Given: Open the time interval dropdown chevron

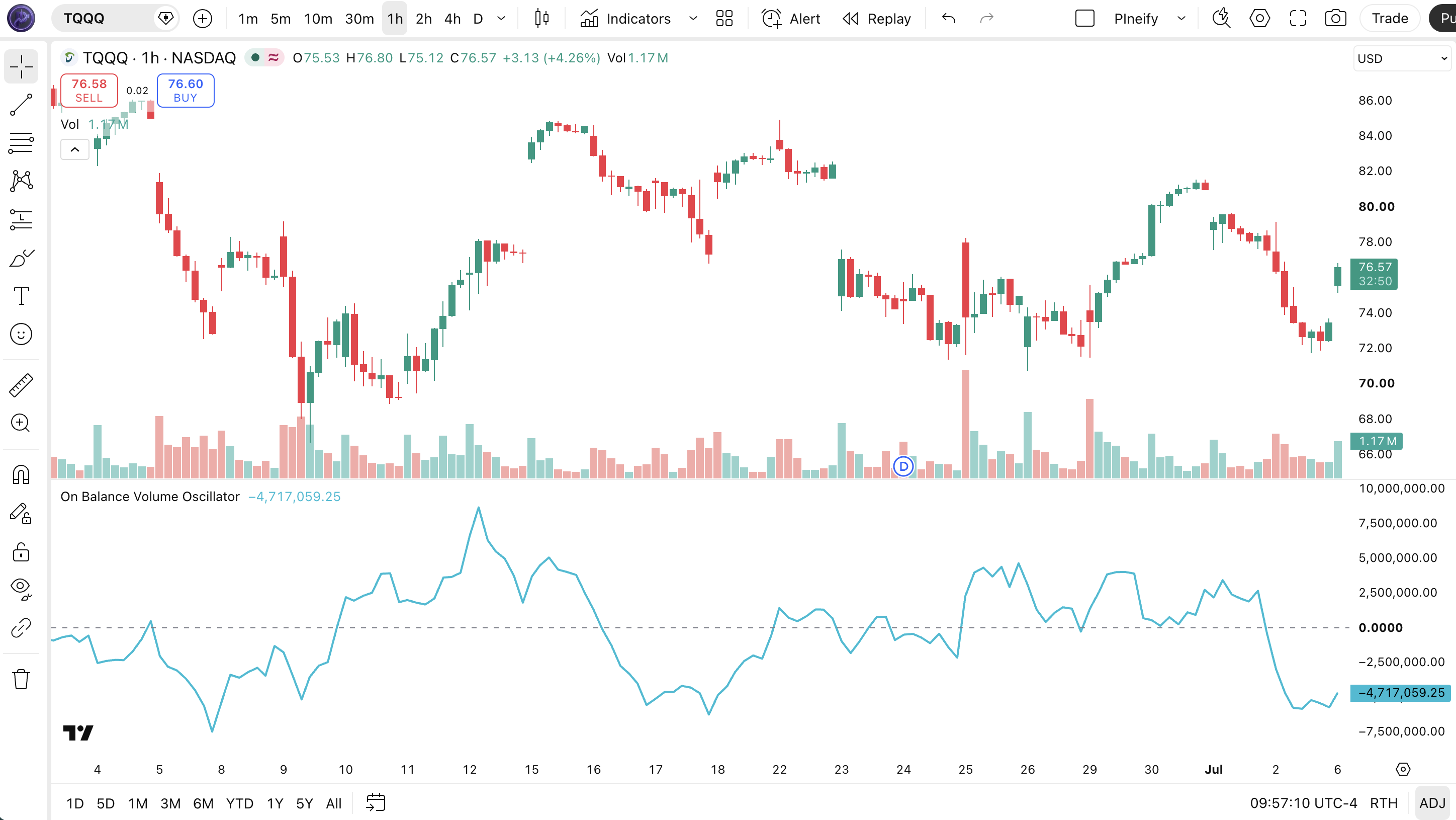Looking at the screenshot, I should tap(501, 19).
